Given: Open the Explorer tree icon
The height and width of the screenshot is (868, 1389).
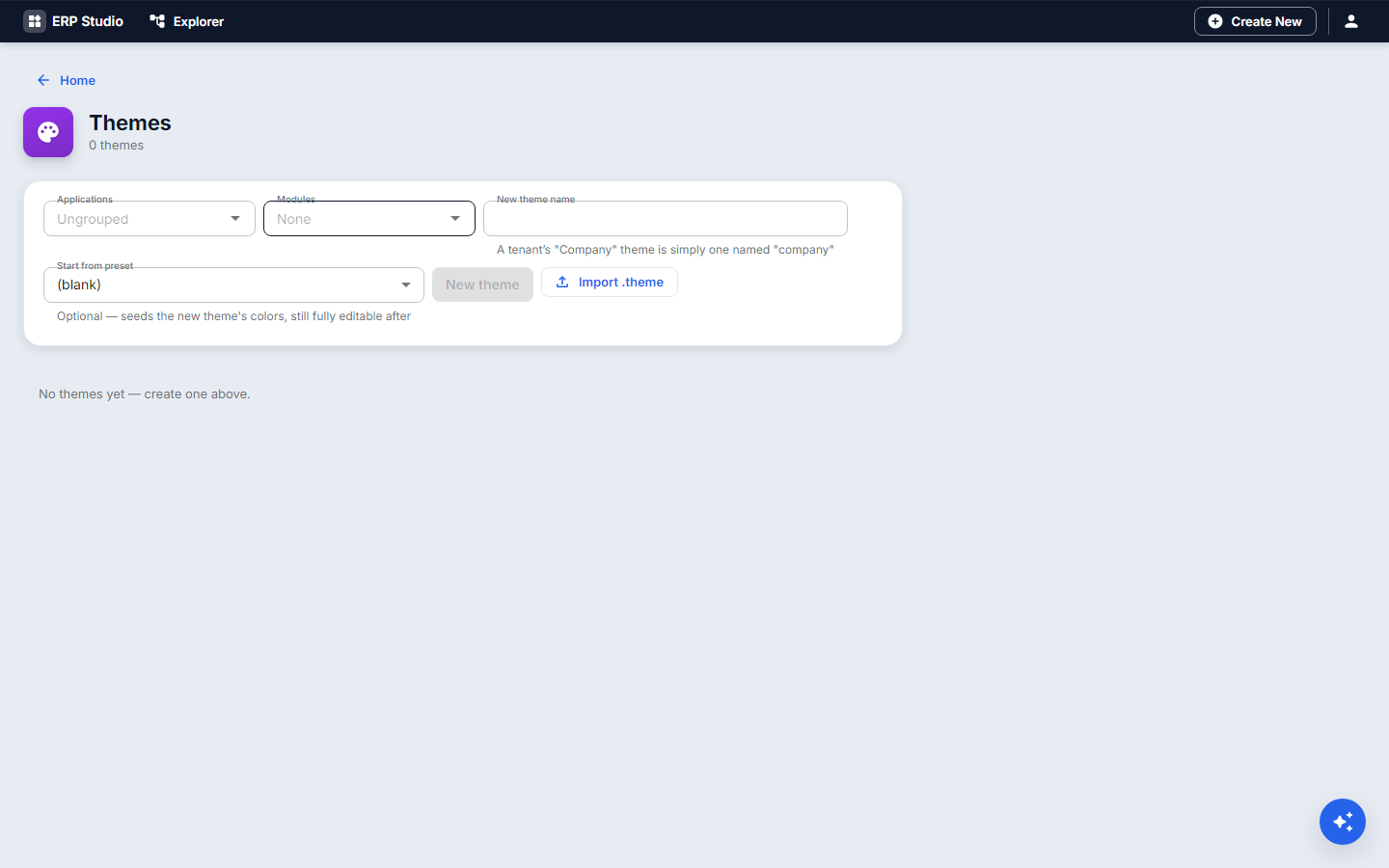Looking at the screenshot, I should pos(157,21).
